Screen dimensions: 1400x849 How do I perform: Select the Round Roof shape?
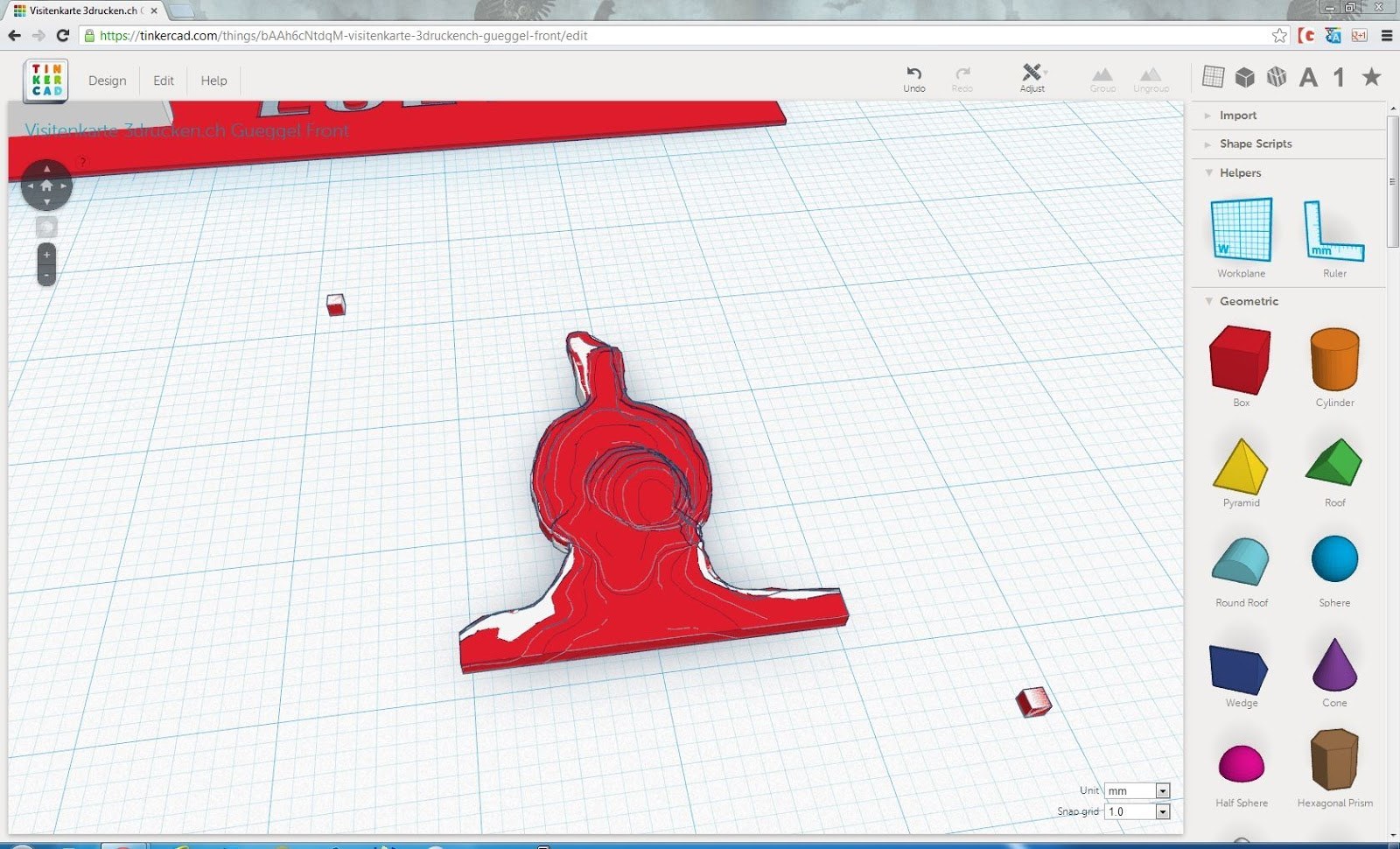1241,562
